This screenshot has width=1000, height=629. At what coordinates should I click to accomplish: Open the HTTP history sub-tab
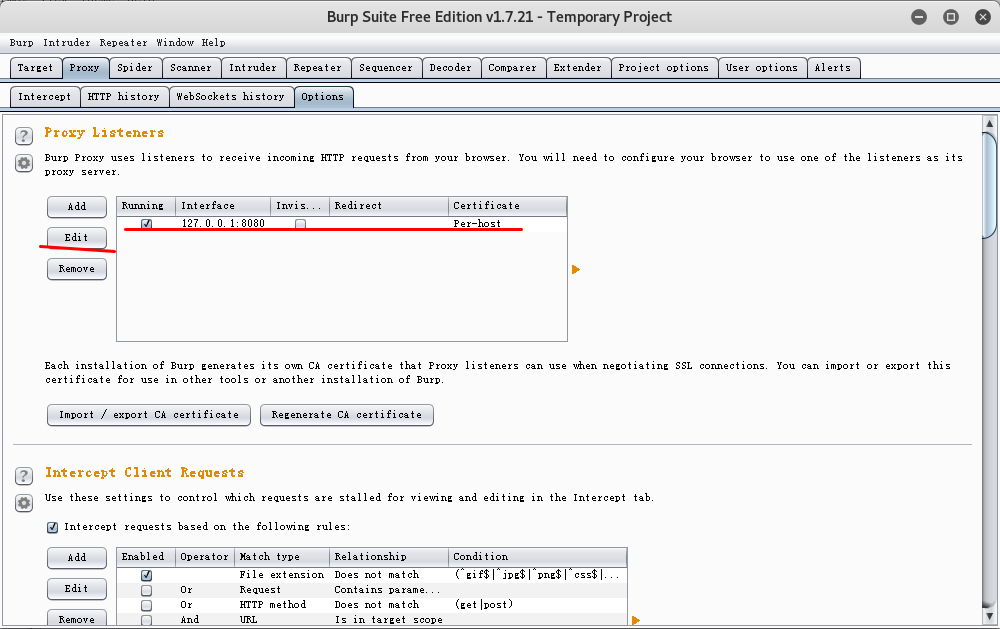click(x=124, y=97)
